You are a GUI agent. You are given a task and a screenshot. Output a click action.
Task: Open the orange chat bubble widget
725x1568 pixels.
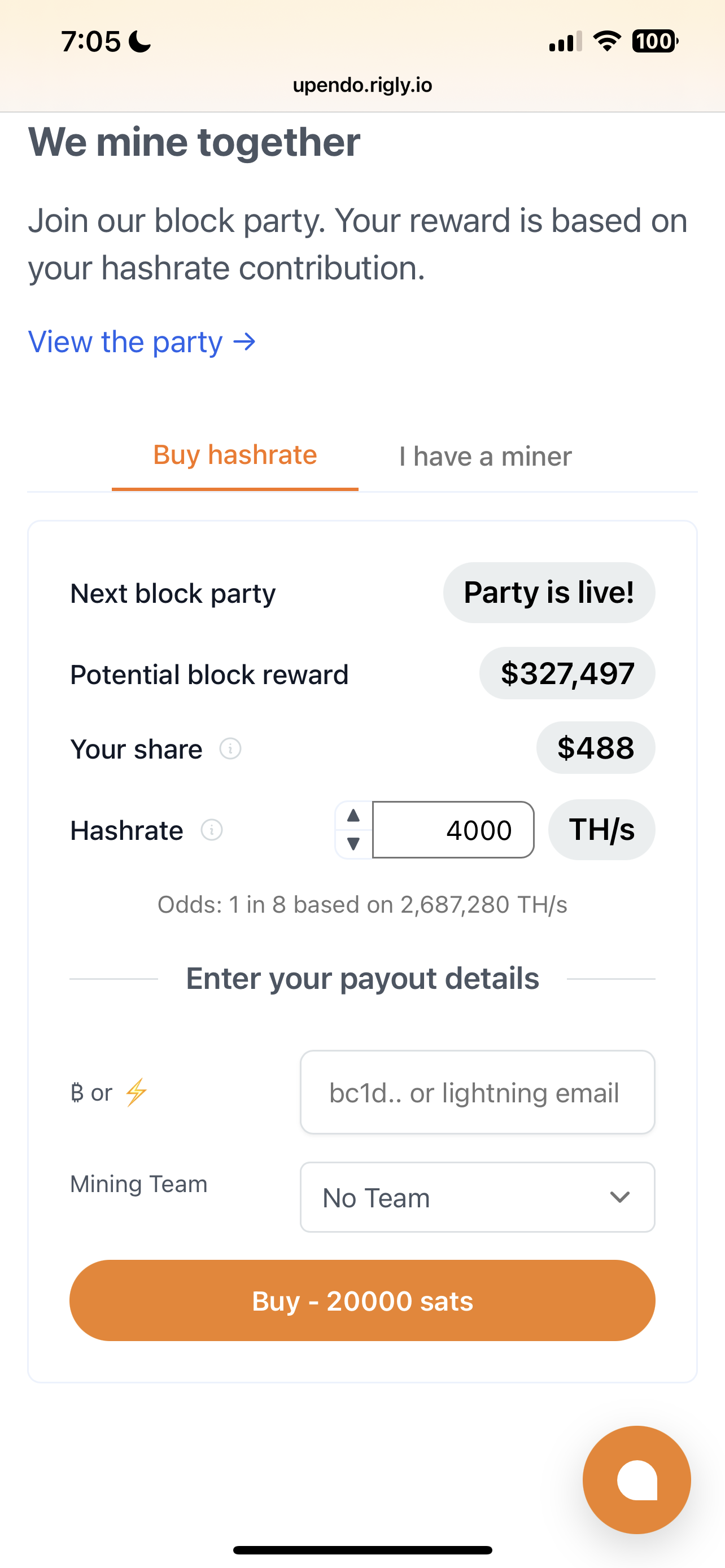coord(636,1479)
